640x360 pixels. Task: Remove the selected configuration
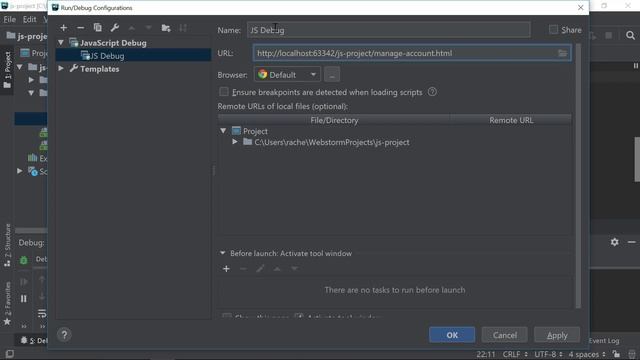click(x=80, y=28)
